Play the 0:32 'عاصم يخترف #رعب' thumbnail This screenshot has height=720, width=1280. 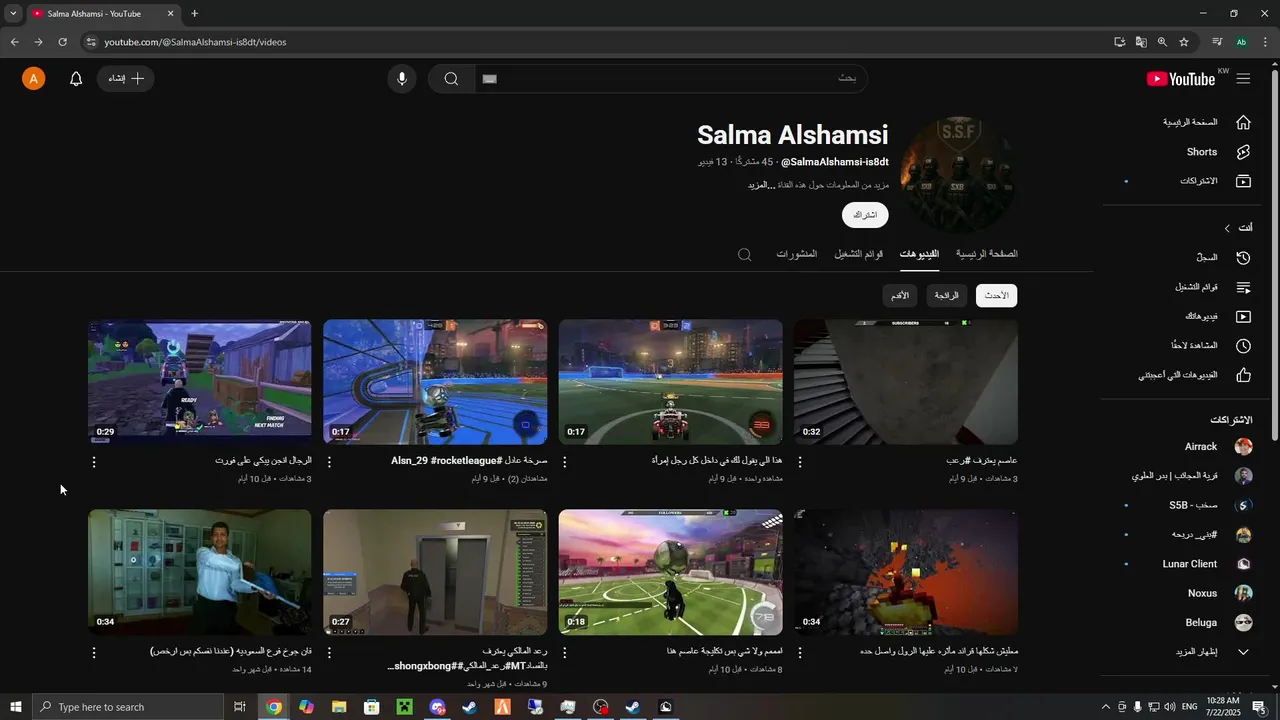[906, 382]
